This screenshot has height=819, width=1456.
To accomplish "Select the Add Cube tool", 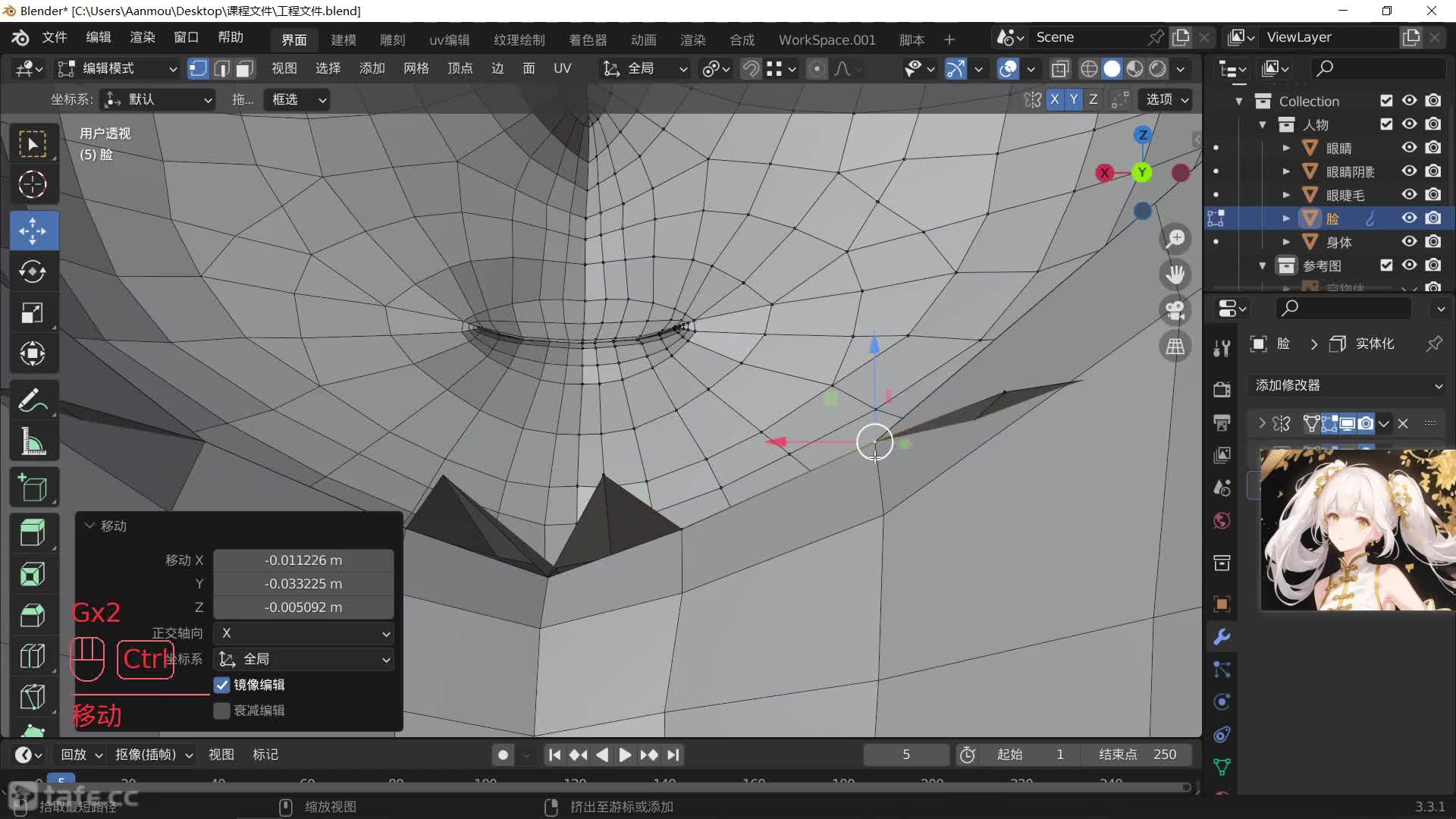I will point(33,488).
